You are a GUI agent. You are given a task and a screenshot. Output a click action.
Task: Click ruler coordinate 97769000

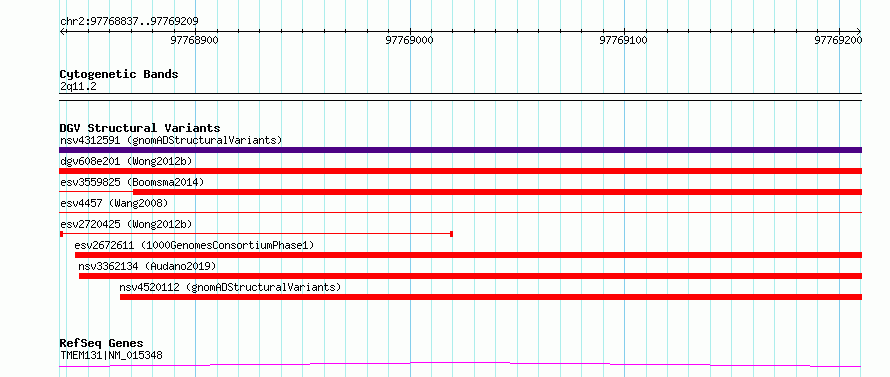pos(409,40)
